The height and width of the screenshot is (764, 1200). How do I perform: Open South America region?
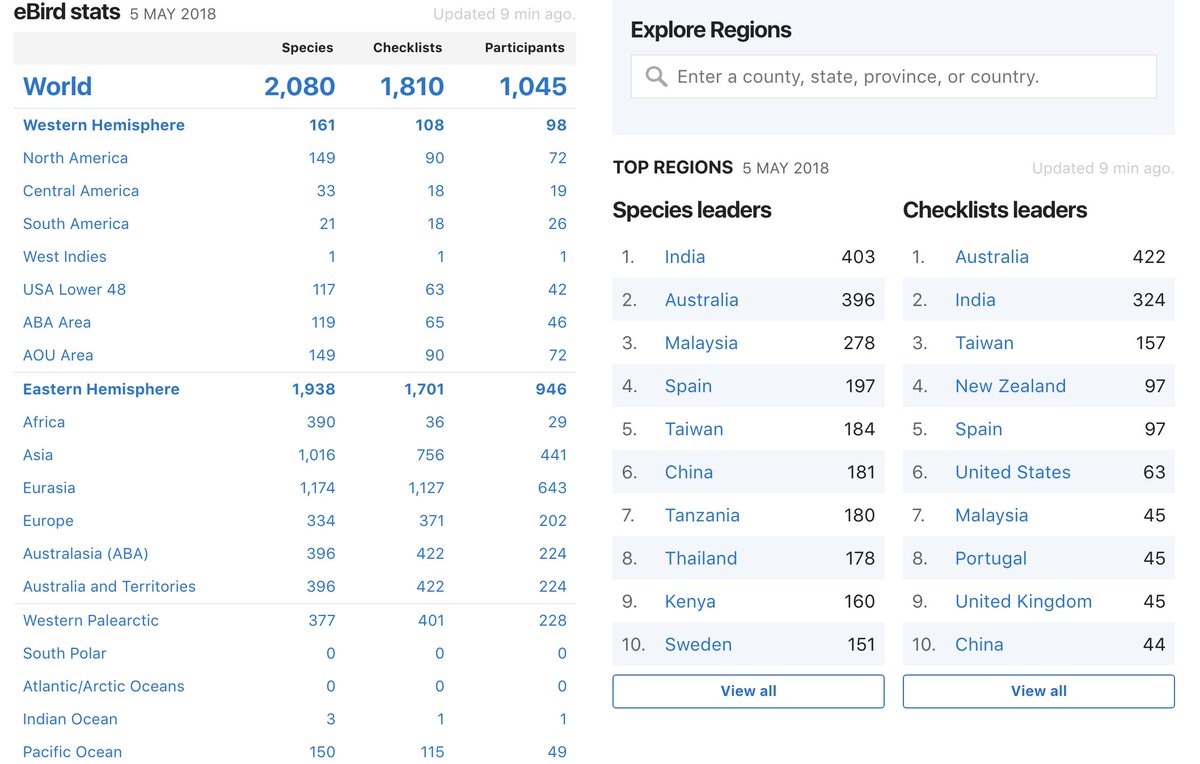click(x=76, y=224)
